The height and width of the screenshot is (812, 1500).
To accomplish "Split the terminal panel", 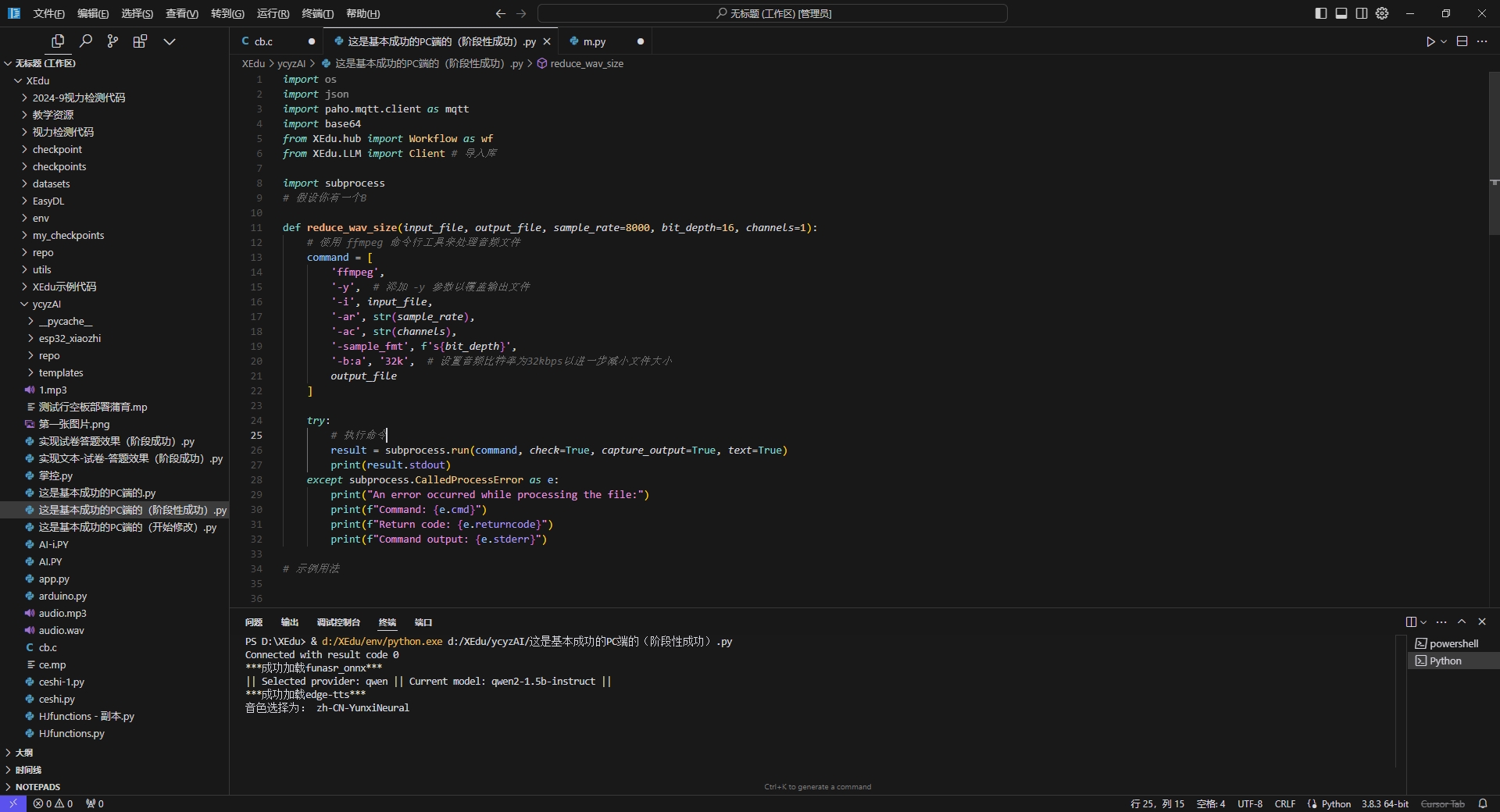I will pos(1411,622).
